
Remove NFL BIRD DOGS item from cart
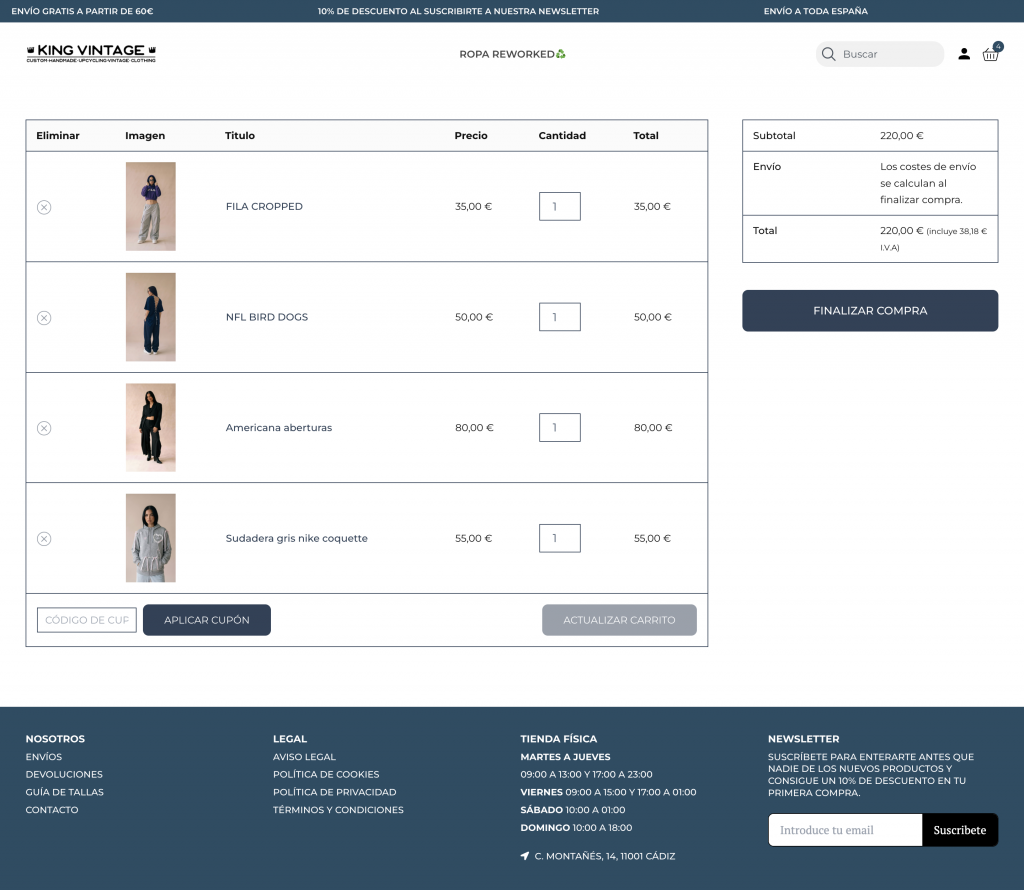point(44,318)
